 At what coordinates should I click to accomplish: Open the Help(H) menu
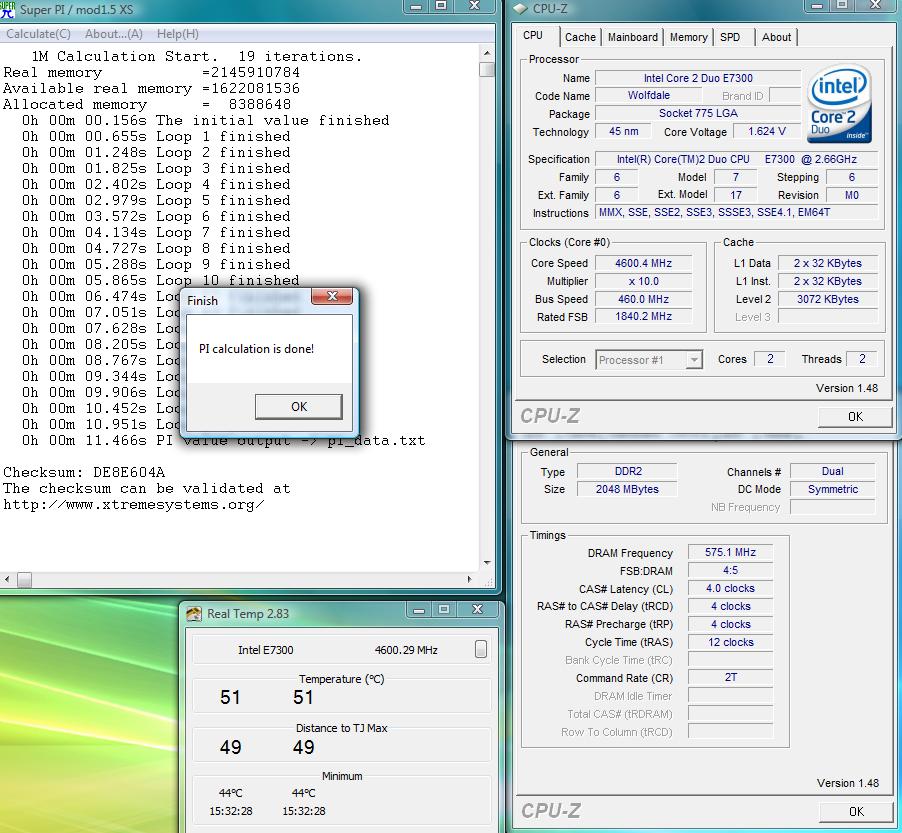pos(178,34)
